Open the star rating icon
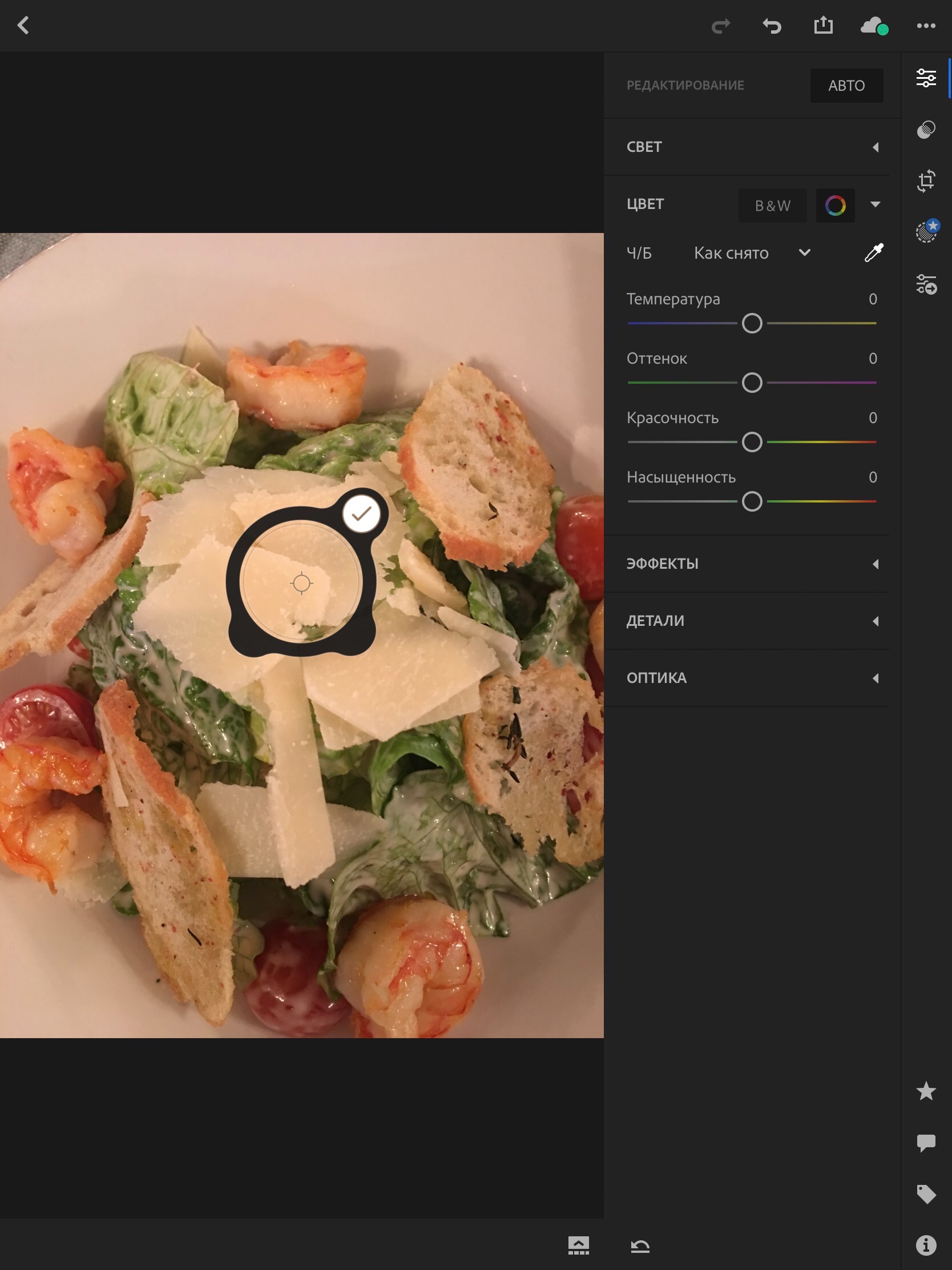Viewport: 952px width, 1270px height. pos(926,1091)
